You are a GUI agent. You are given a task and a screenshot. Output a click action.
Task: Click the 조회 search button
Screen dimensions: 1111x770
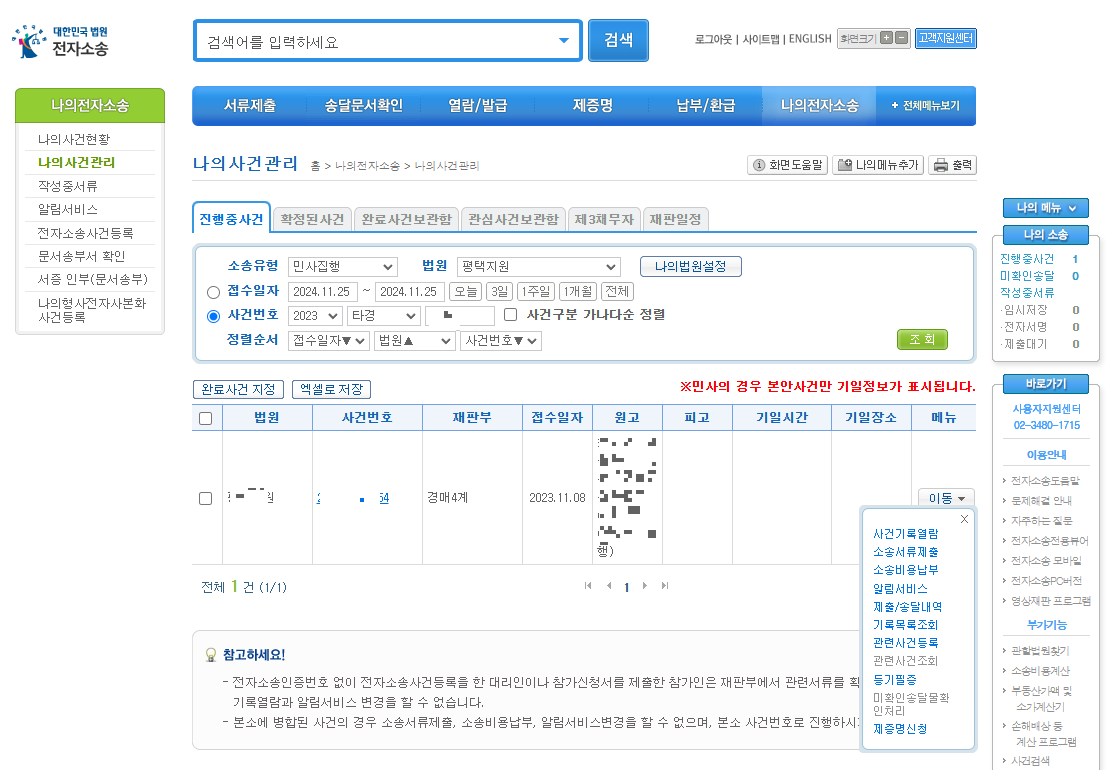[x=921, y=340]
